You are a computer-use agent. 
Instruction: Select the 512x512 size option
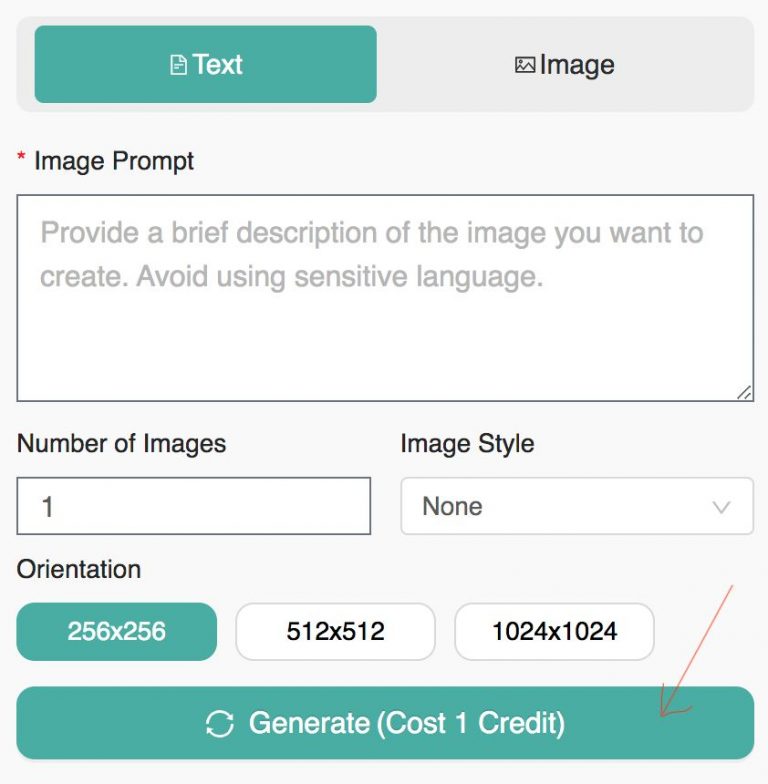point(336,632)
